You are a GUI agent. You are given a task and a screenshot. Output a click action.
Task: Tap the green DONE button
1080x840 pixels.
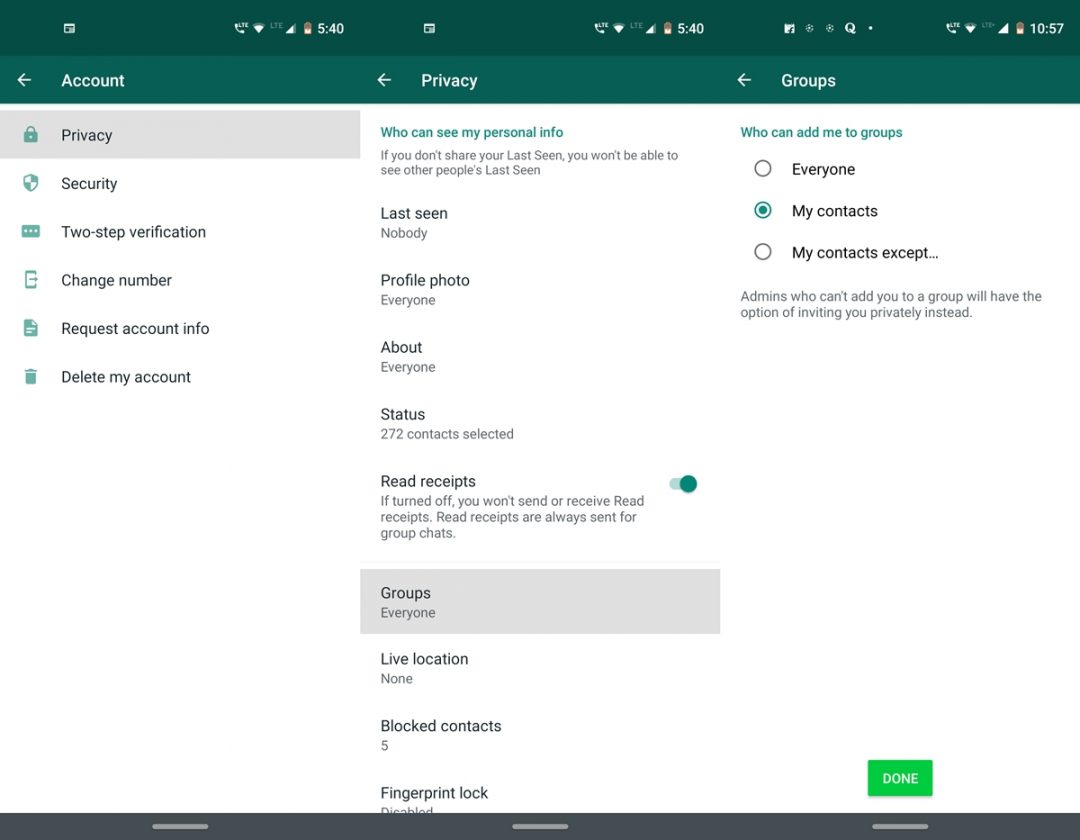coord(900,778)
